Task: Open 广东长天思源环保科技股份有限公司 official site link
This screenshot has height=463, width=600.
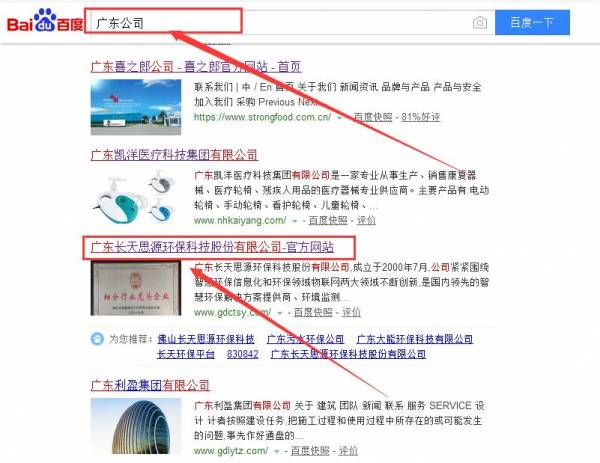Action: 212,247
